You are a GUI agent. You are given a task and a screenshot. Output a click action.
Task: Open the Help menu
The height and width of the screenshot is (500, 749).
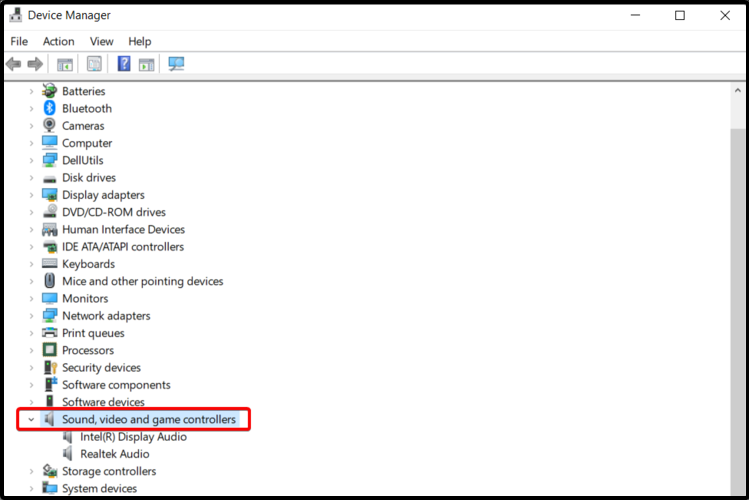coord(139,42)
